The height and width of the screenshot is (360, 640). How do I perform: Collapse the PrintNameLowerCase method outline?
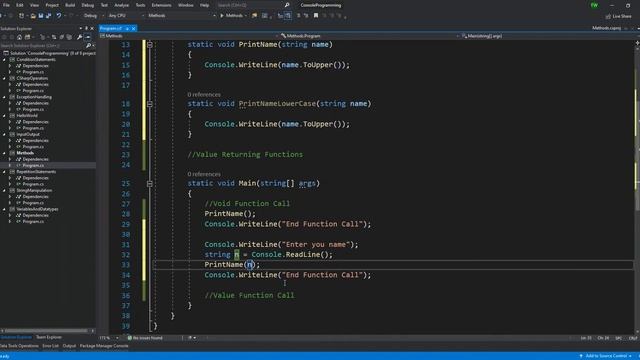[x=150, y=104]
